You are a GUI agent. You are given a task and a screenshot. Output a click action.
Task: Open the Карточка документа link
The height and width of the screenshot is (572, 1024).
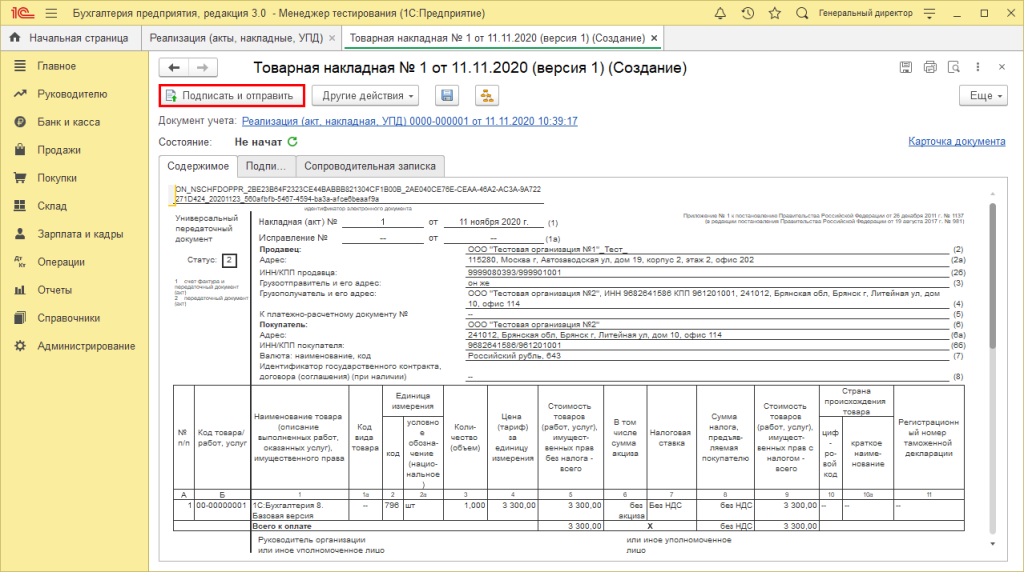(x=956, y=142)
